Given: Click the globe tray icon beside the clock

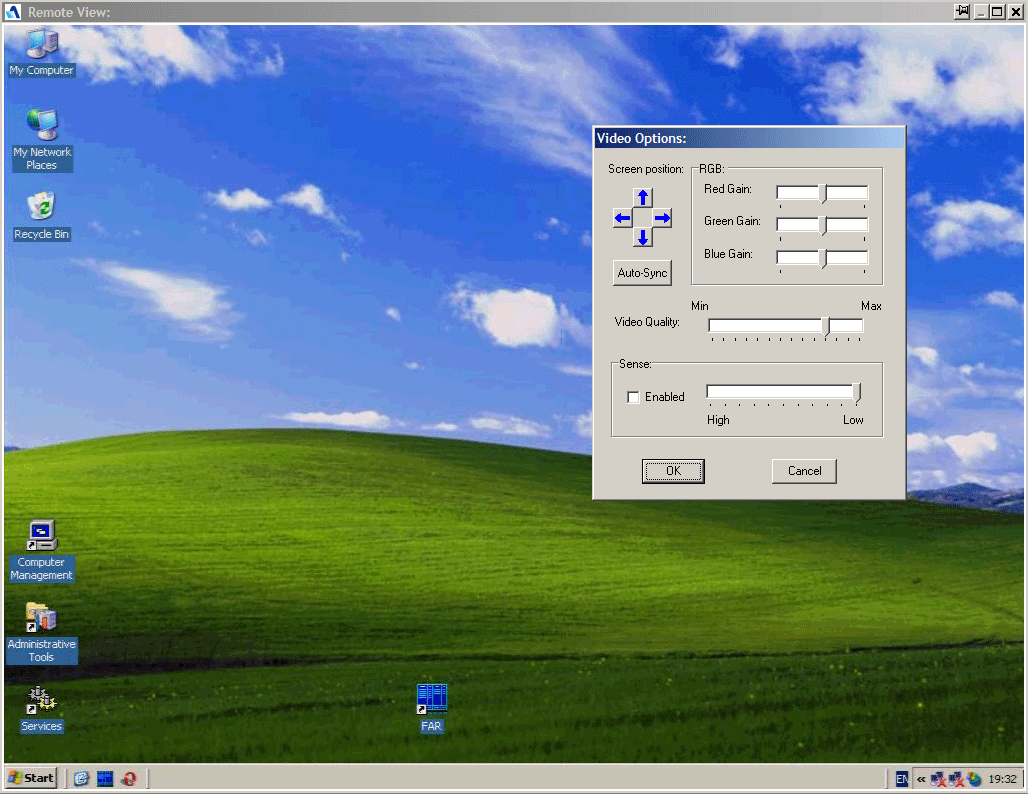Looking at the screenshot, I should click(974, 779).
